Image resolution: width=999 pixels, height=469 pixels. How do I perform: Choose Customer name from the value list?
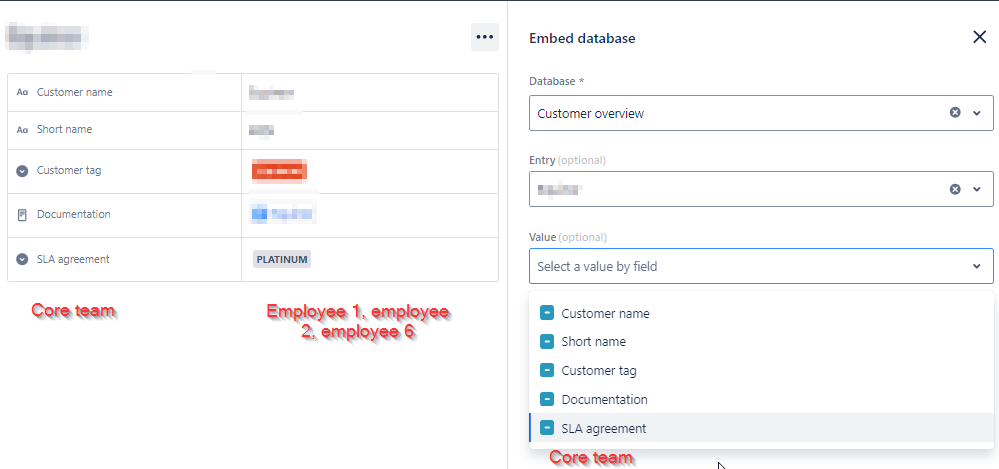tap(761, 313)
